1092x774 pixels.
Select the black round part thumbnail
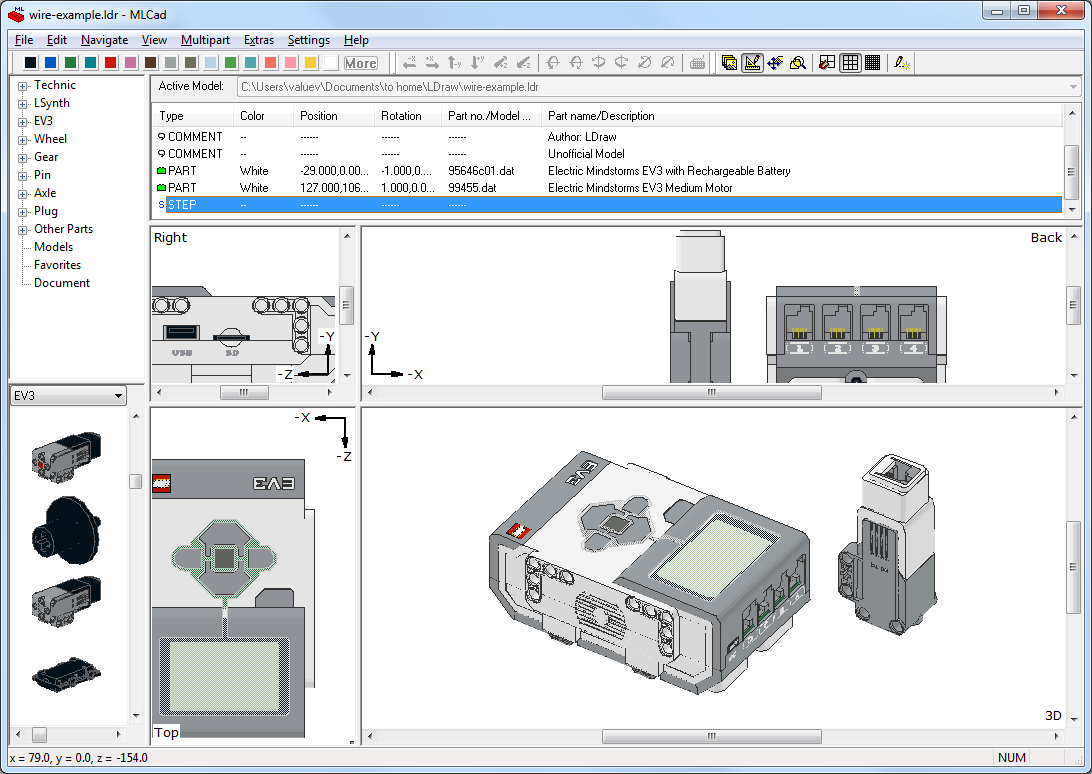coord(66,529)
